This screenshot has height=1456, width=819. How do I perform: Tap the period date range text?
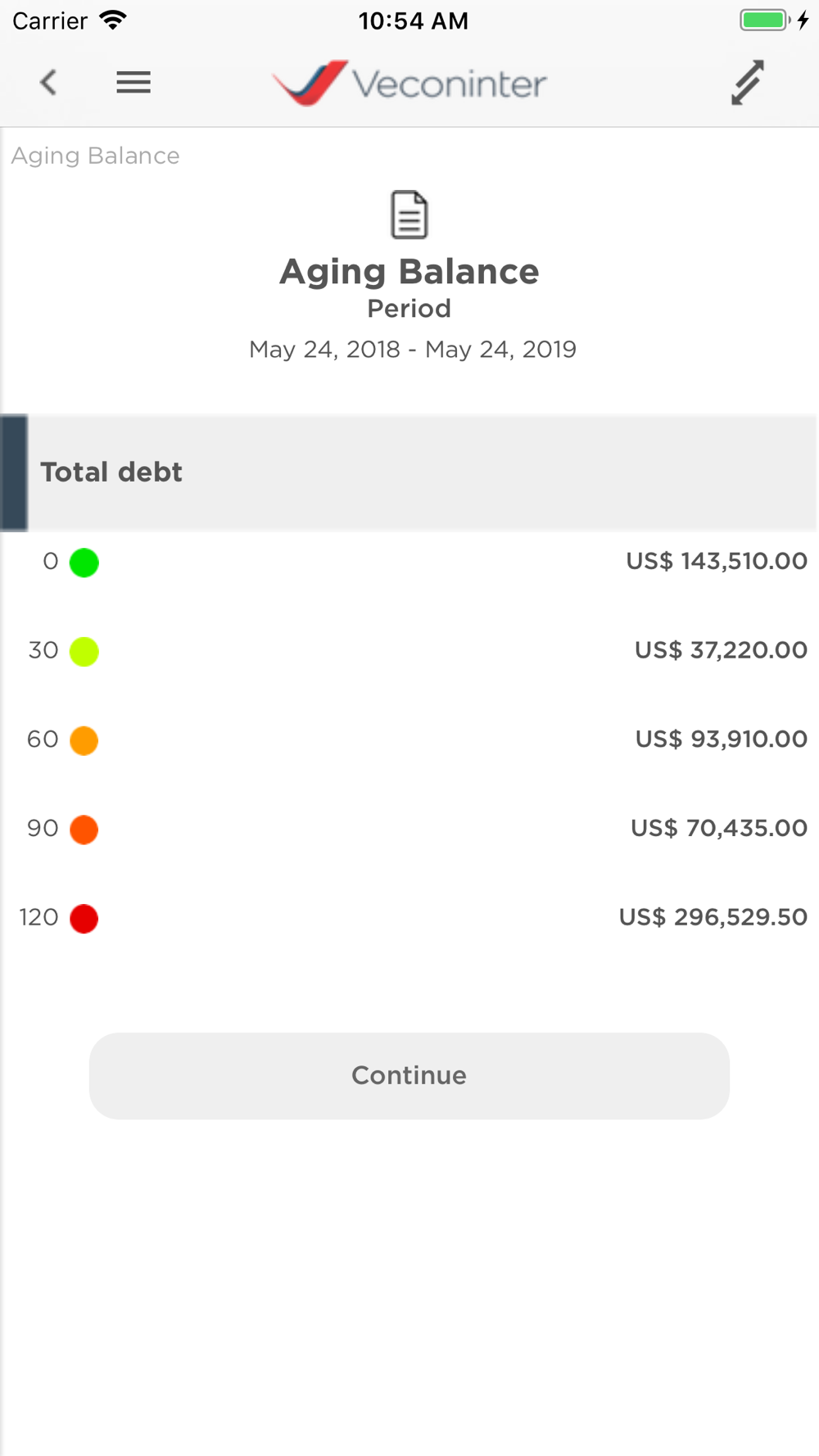point(413,350)
